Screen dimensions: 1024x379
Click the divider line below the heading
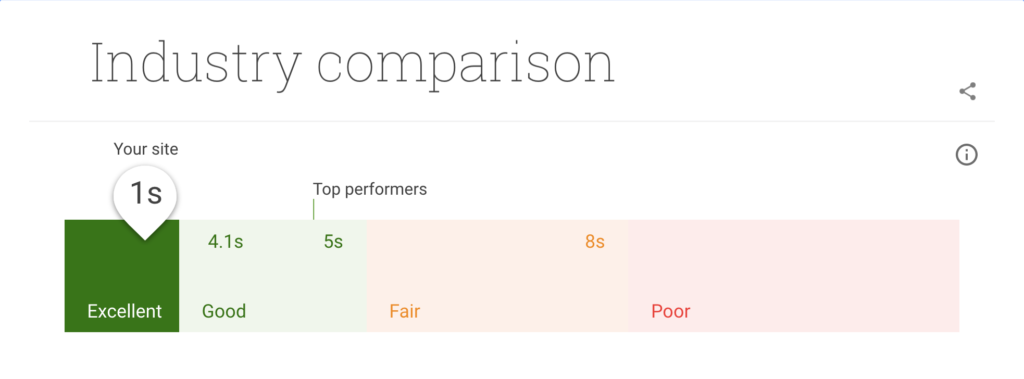[x=512, y=121]
